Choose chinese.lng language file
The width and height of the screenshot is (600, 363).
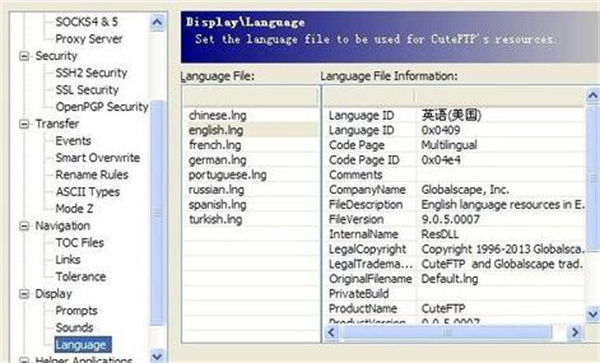(x=217, y=116)
